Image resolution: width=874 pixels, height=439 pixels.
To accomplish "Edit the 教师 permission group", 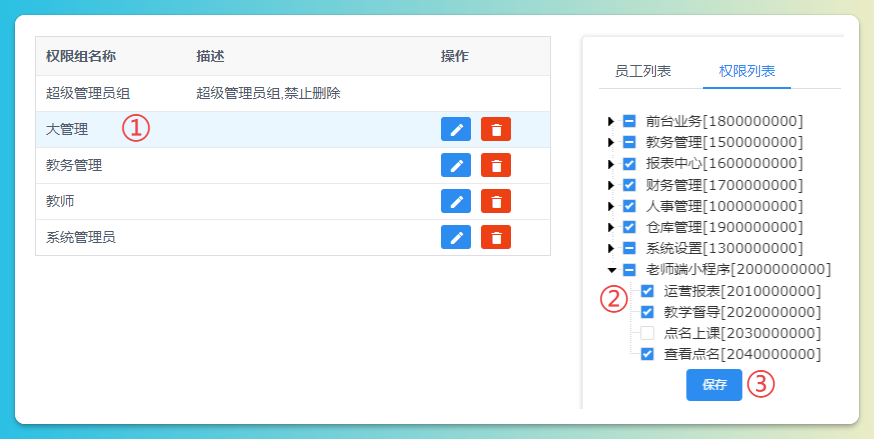I will [x=455, y=201].
